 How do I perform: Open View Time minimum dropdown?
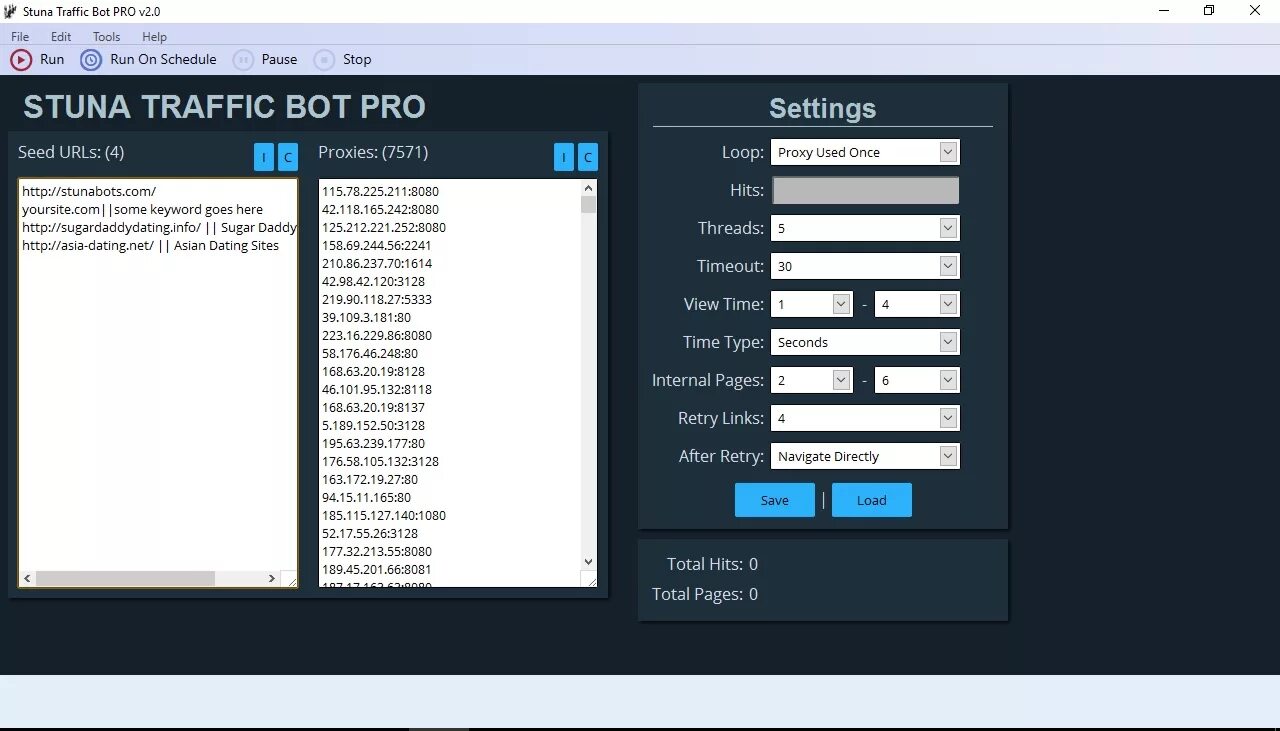pyautogui.click(x=841, y=304)
